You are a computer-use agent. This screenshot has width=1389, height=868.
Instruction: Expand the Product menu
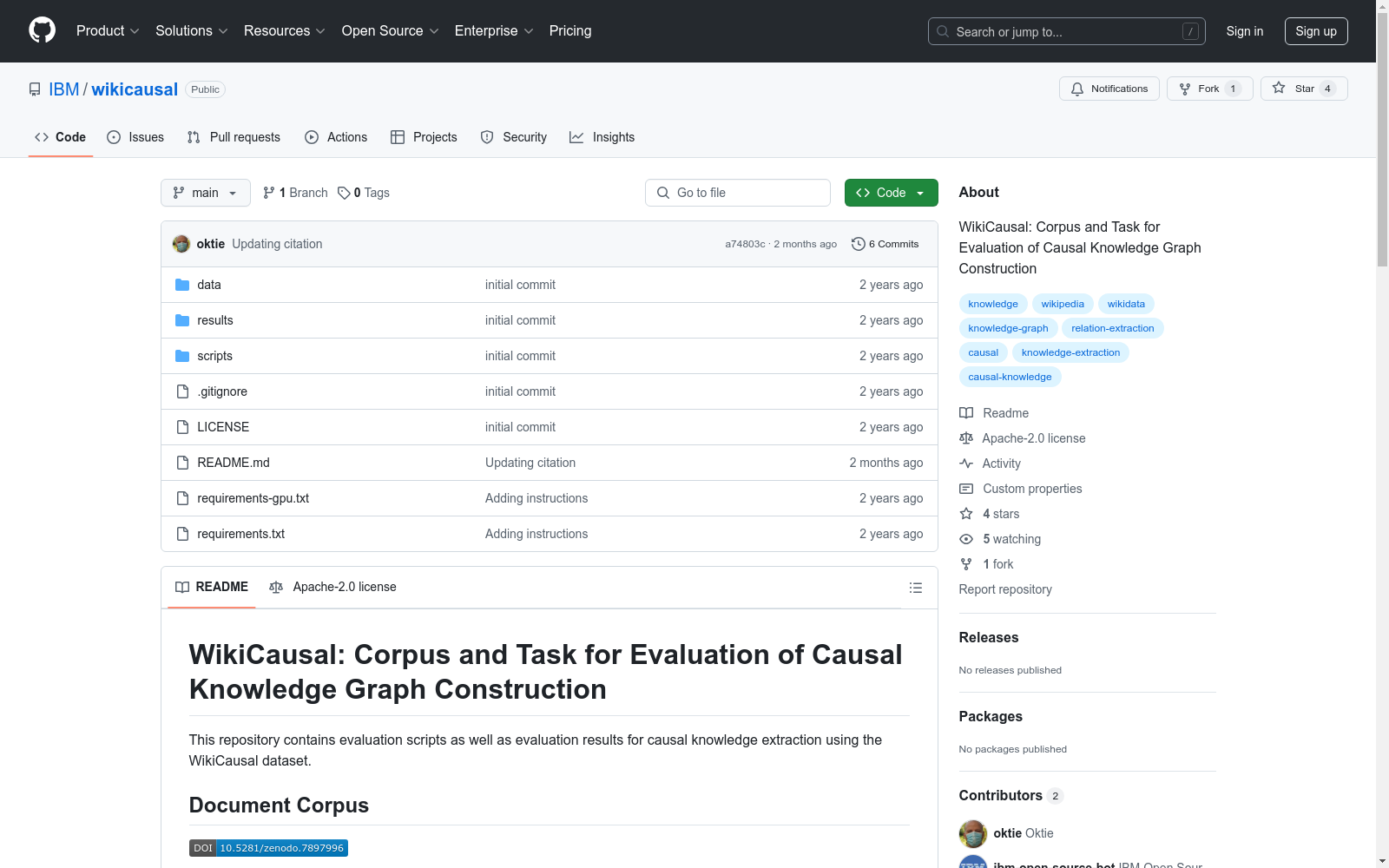pyautogui.click(x=108, y=30)
